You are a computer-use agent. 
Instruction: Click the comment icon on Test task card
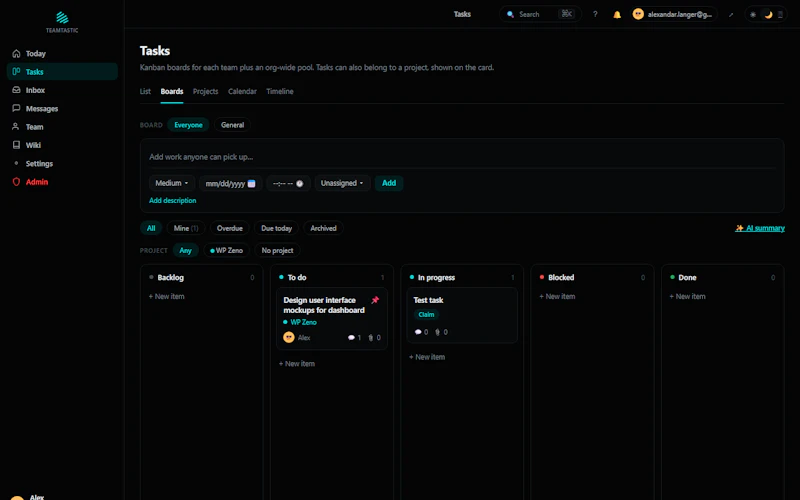[418, 332]
